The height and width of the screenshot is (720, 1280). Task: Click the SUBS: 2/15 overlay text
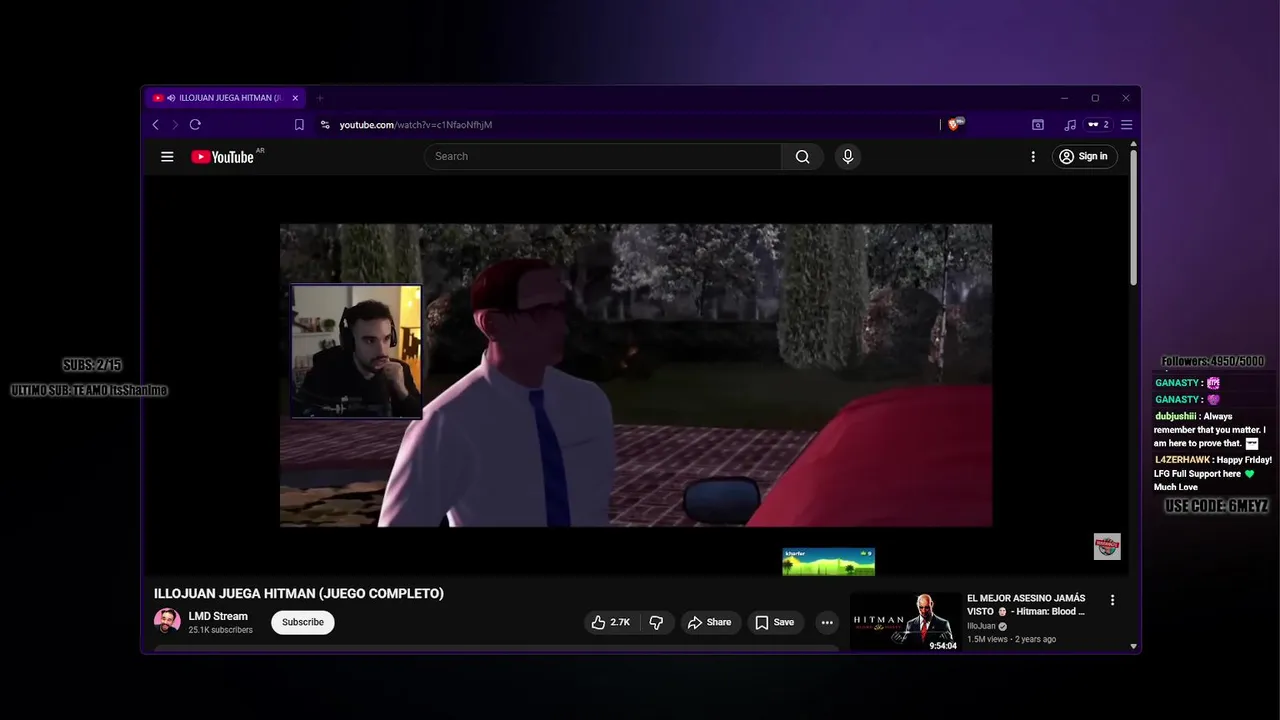(92, 365)
